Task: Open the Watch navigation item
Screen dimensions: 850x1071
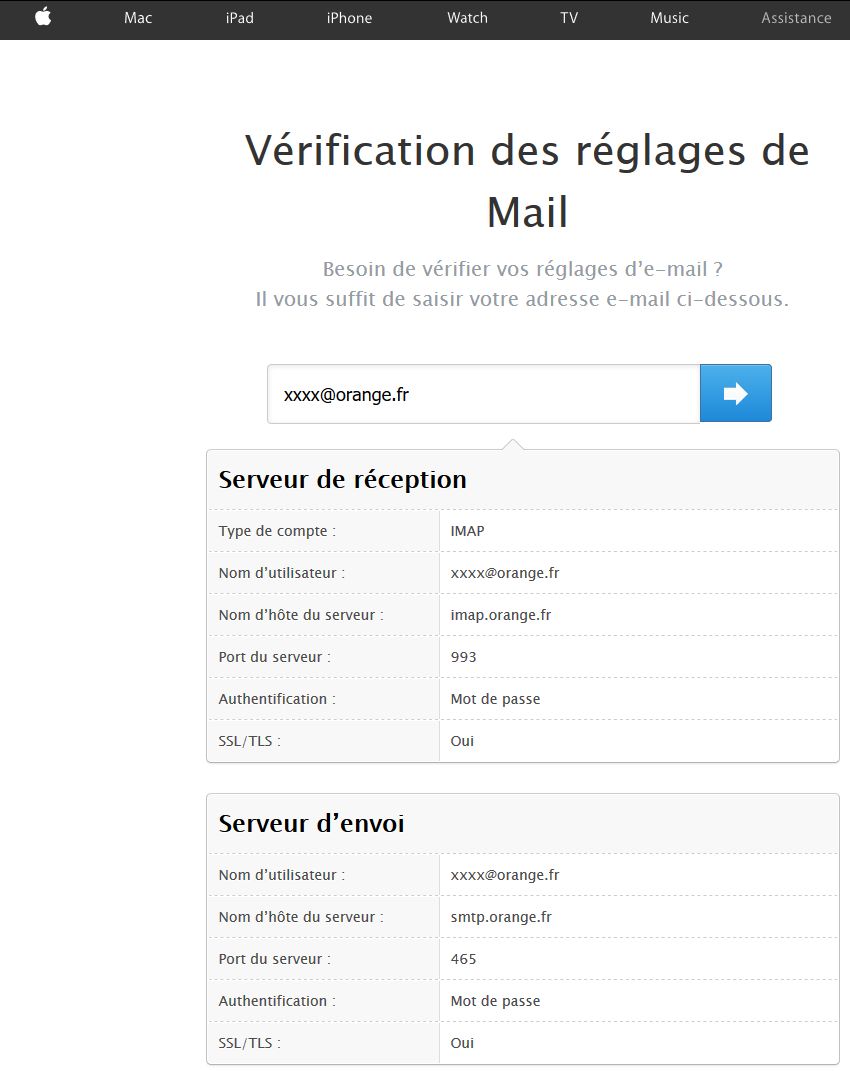Action: coord(467,18)
